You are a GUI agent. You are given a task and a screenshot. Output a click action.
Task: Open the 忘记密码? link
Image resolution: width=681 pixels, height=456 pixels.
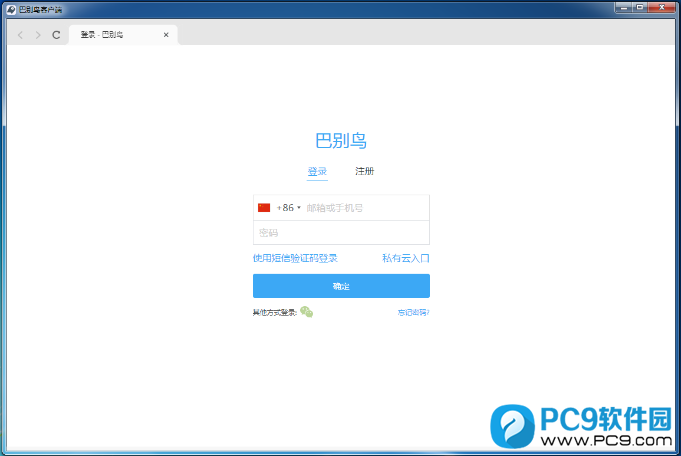click(x=413, y=312)
